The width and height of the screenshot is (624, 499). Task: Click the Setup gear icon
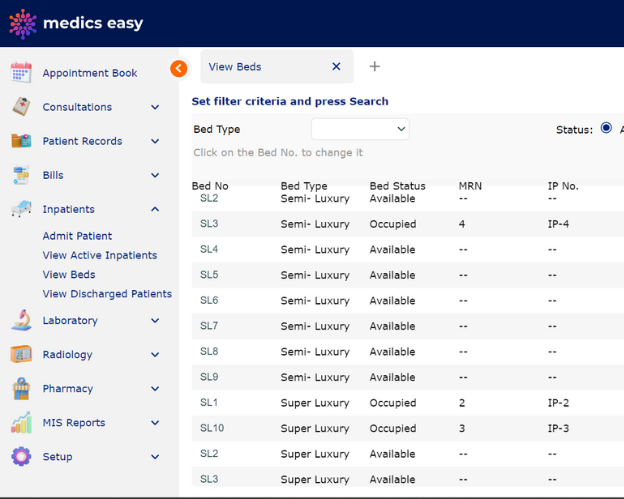21,456
